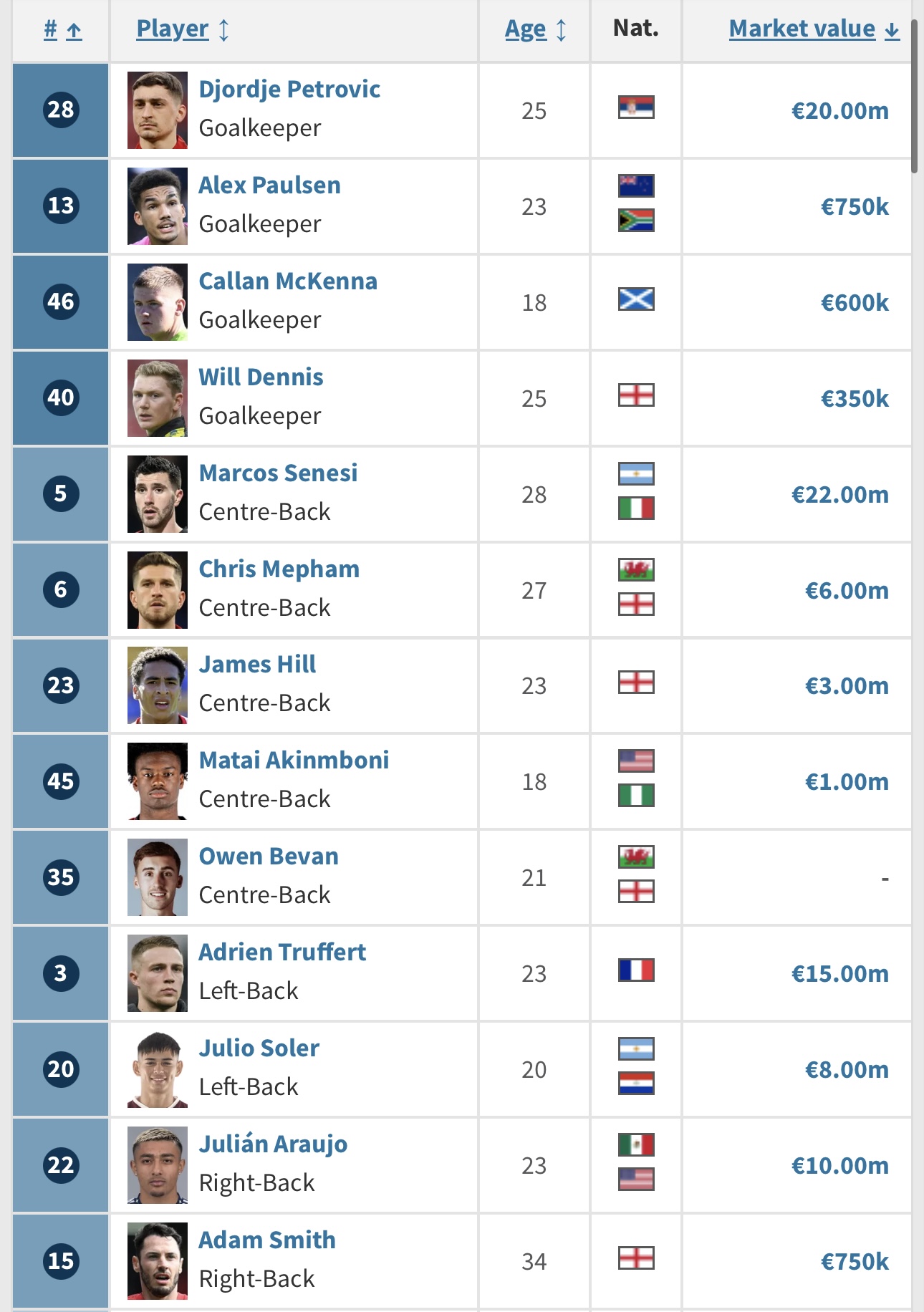Click the Serbia flag for Djordje Petrovic
This screenshot has width=924, height=1312.
636,107
